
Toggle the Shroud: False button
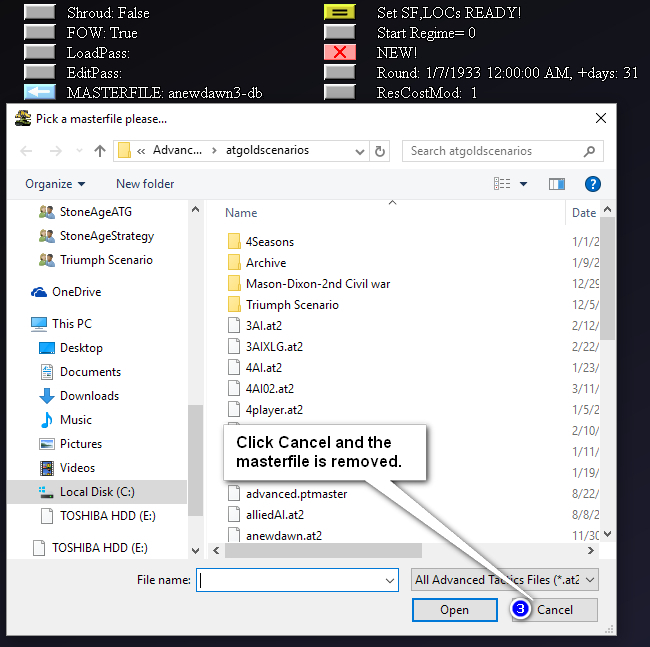[39, 13]
